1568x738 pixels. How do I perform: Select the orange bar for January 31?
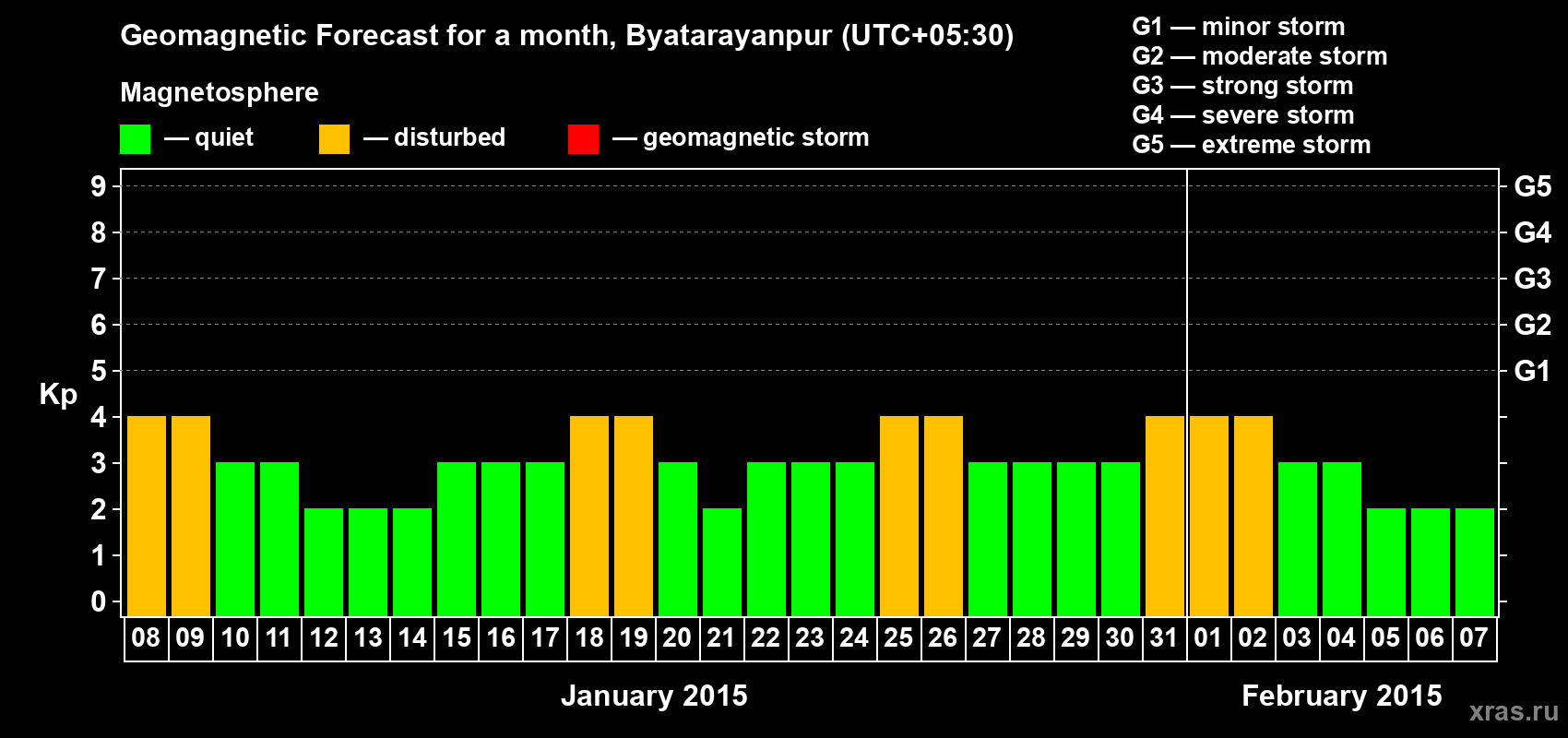point(1165,516)
